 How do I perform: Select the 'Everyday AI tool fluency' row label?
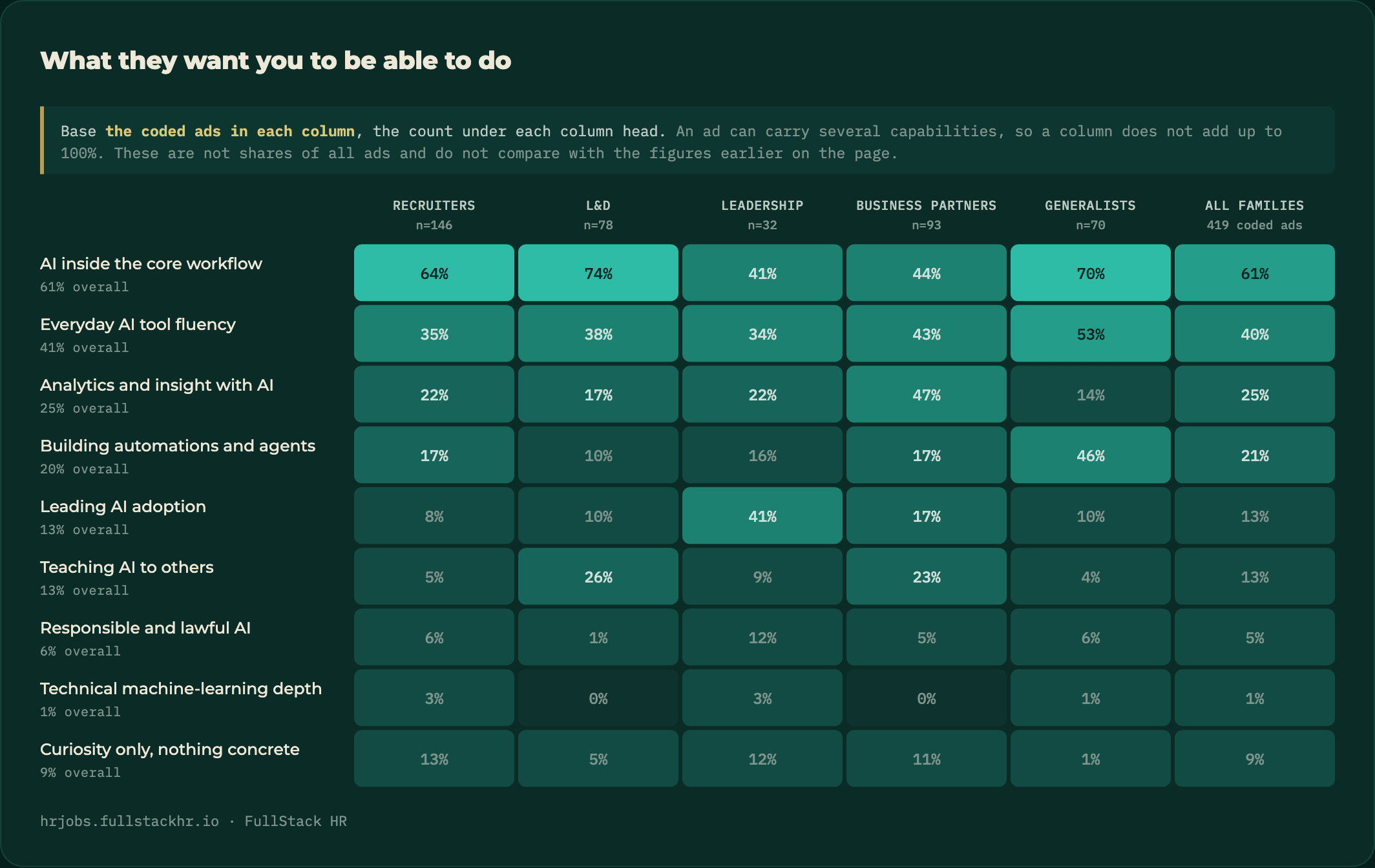pyautogui.click(x=138, y=324)
